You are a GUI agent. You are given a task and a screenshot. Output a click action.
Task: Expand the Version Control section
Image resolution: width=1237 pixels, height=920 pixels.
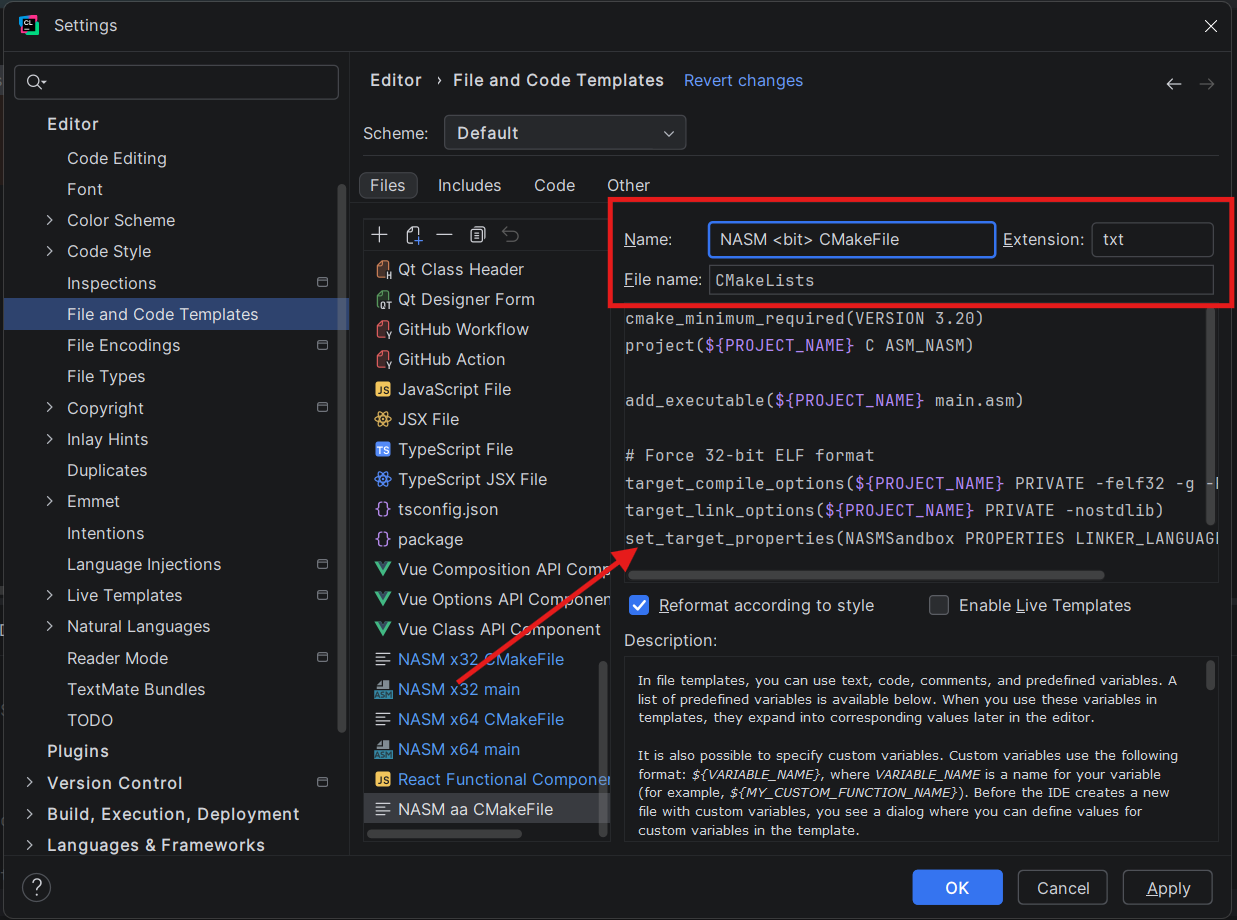(x=30, y=783)
